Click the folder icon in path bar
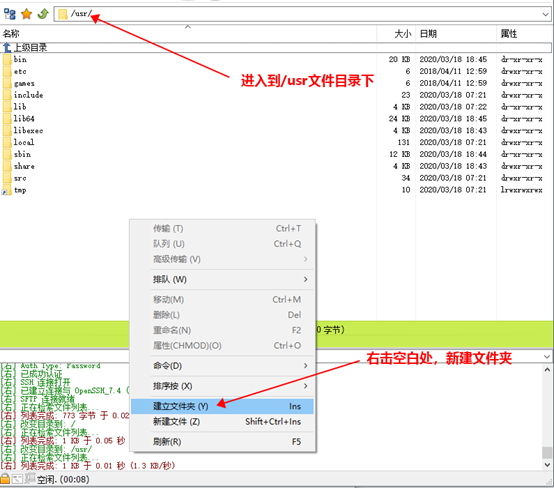Screen dimensions: 554x488 pos(63,14)
